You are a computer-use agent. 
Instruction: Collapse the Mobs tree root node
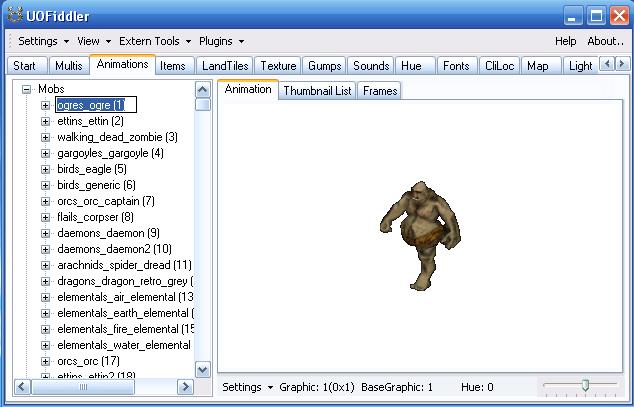pos(28,89)
